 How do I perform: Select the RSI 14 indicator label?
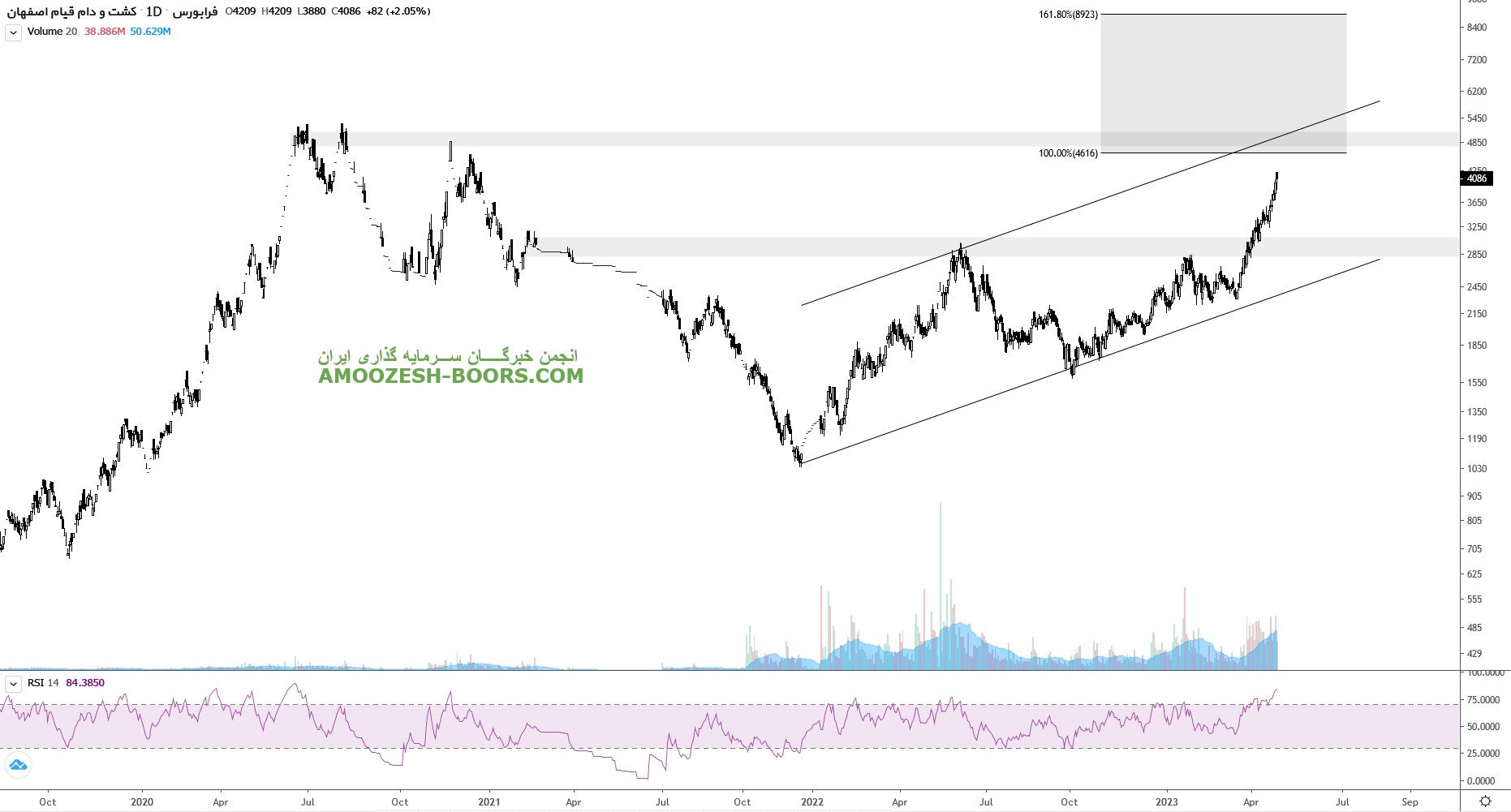(x=43, y=683)
